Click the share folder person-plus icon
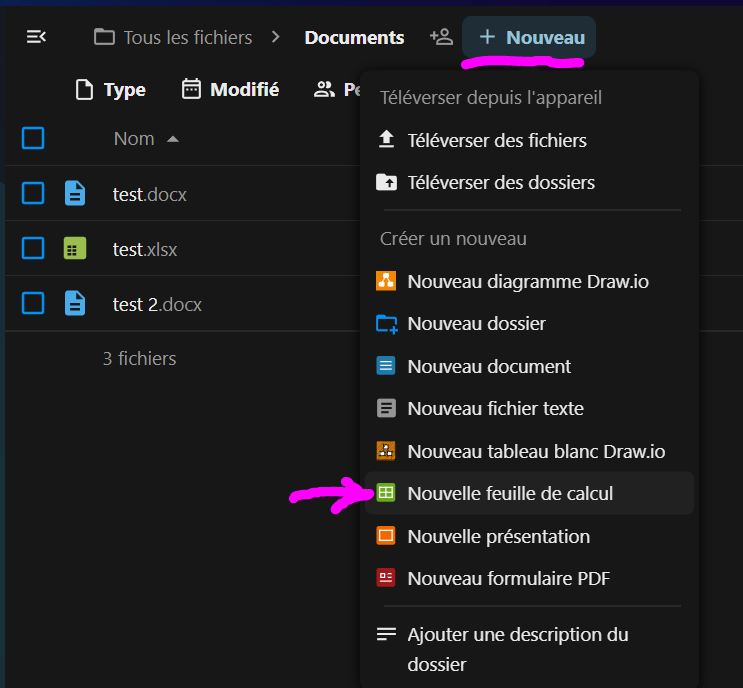 pos(441,37)
